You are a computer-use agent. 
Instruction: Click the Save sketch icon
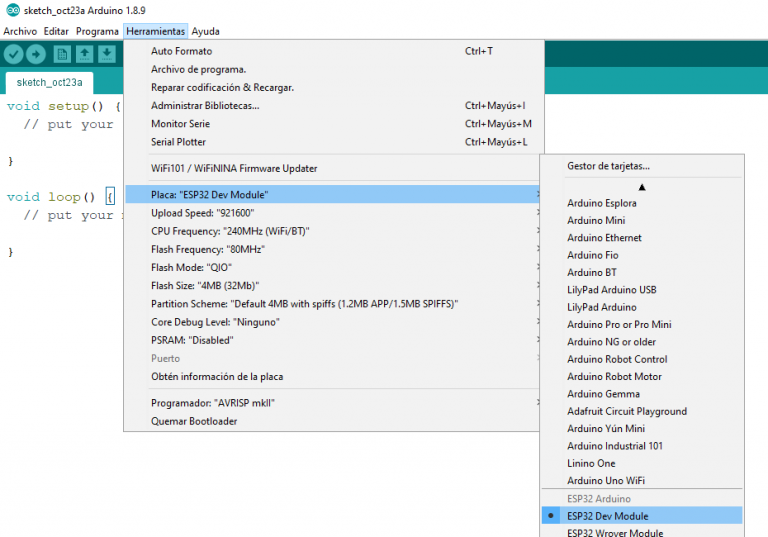coord(107,54)
